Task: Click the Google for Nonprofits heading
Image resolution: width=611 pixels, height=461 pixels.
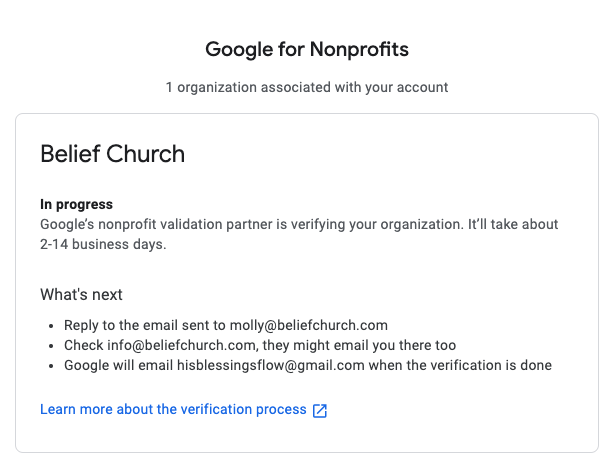Action: click(307, 49)
